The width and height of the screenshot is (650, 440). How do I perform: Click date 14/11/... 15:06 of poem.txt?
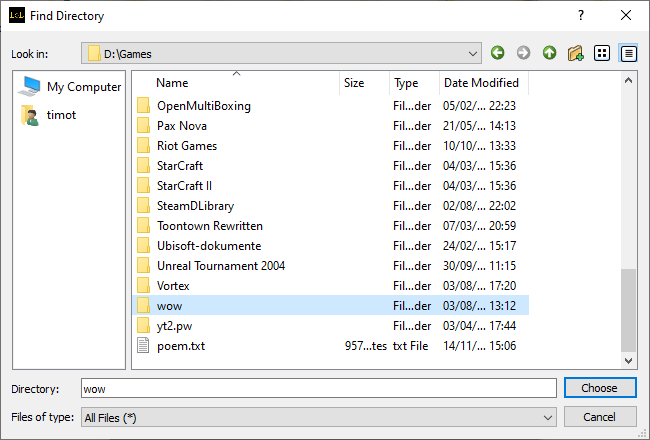coord(479,346)
